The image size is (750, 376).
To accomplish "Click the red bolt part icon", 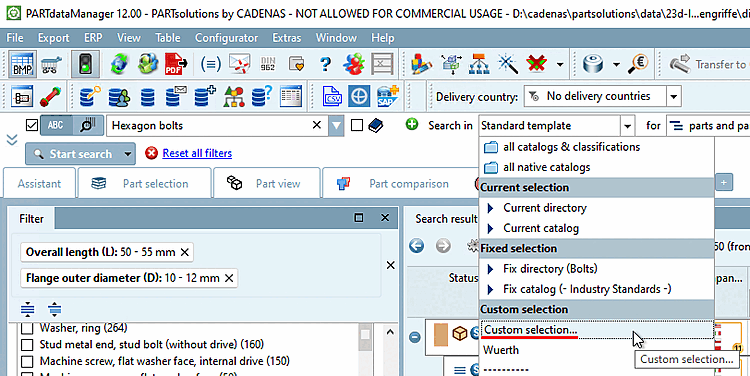I will tap(50, 96).
